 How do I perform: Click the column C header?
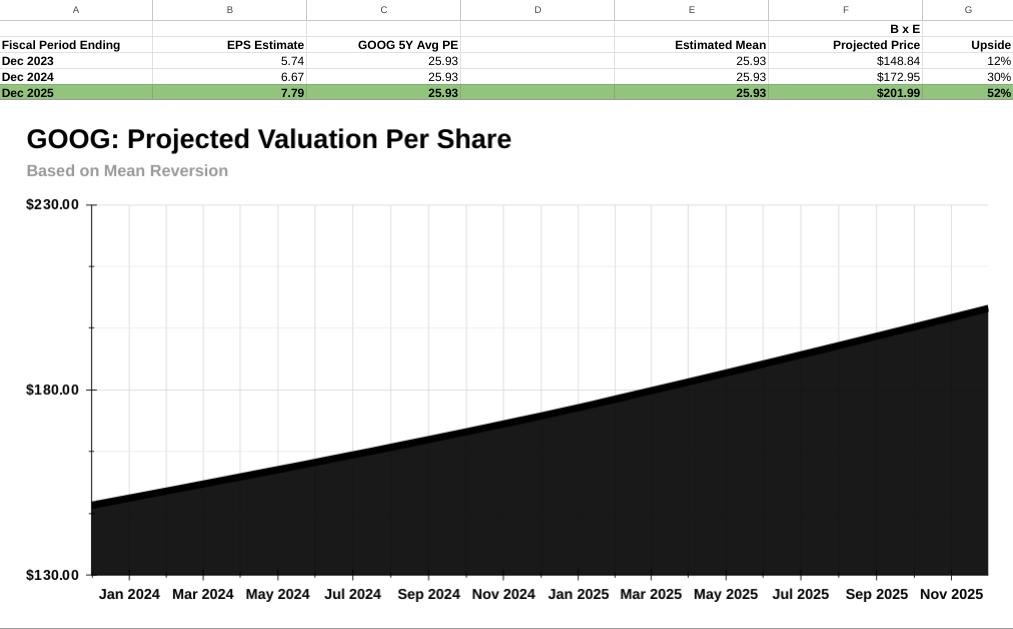[x=383, y=10]
